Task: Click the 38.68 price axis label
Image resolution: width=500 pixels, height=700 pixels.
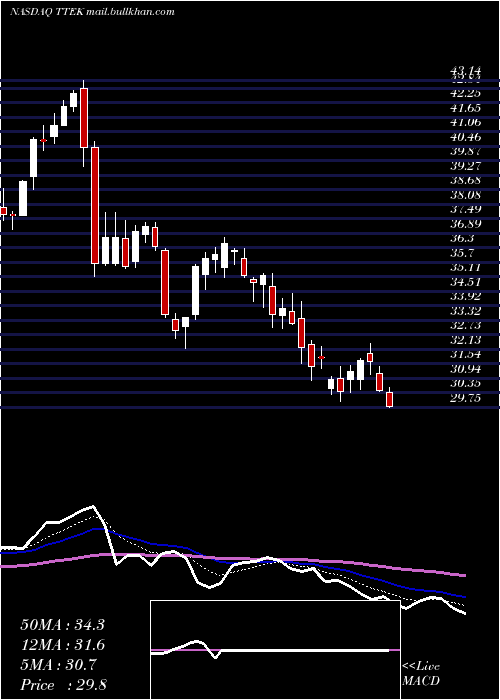Action: click(464, 180)
